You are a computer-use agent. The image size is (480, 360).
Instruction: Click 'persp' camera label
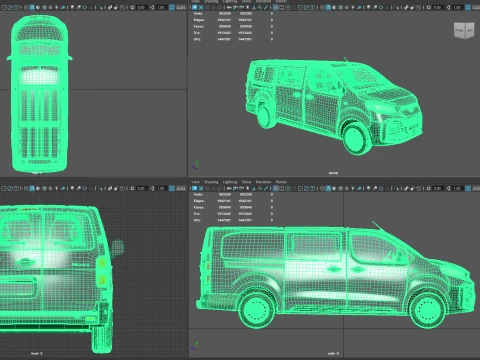click(x=333, y=173)
